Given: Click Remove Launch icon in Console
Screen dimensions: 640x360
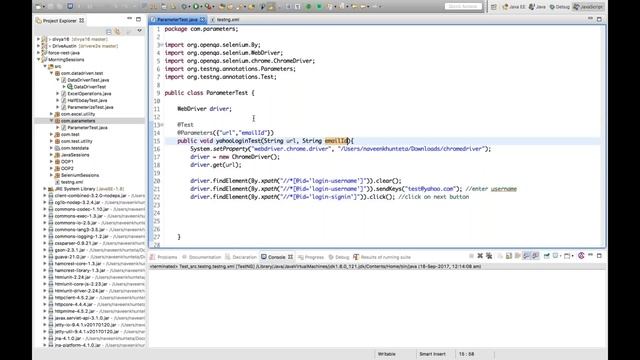Looking at the screenshot, I should 480,256.
